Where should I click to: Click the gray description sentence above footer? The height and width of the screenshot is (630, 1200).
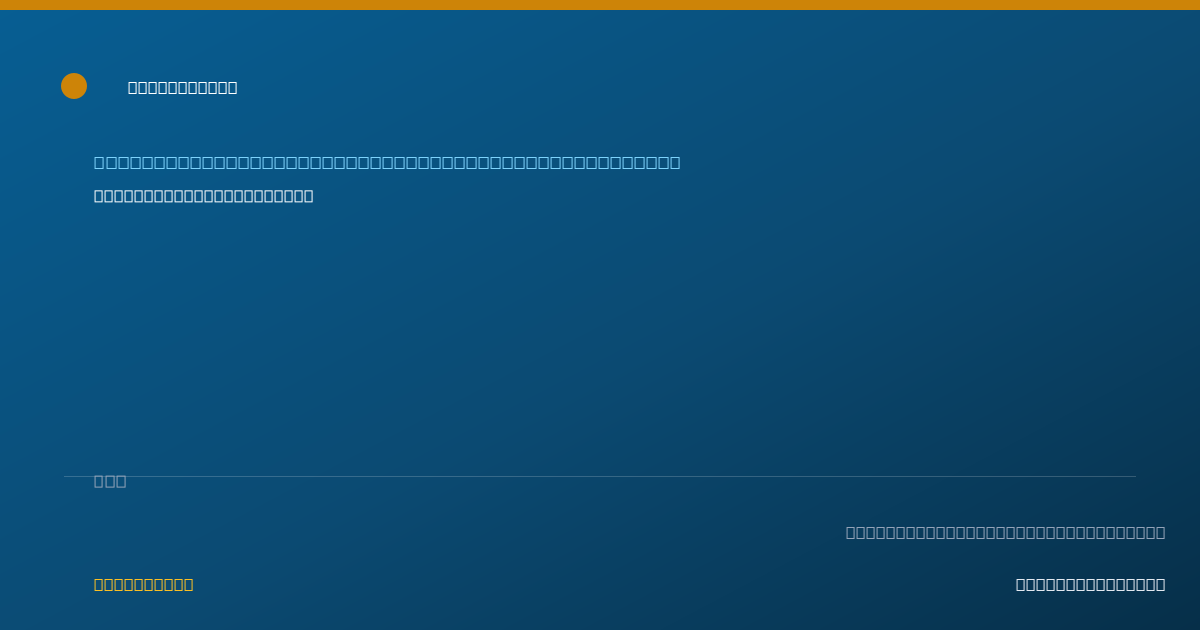[x=1005, y=532]
